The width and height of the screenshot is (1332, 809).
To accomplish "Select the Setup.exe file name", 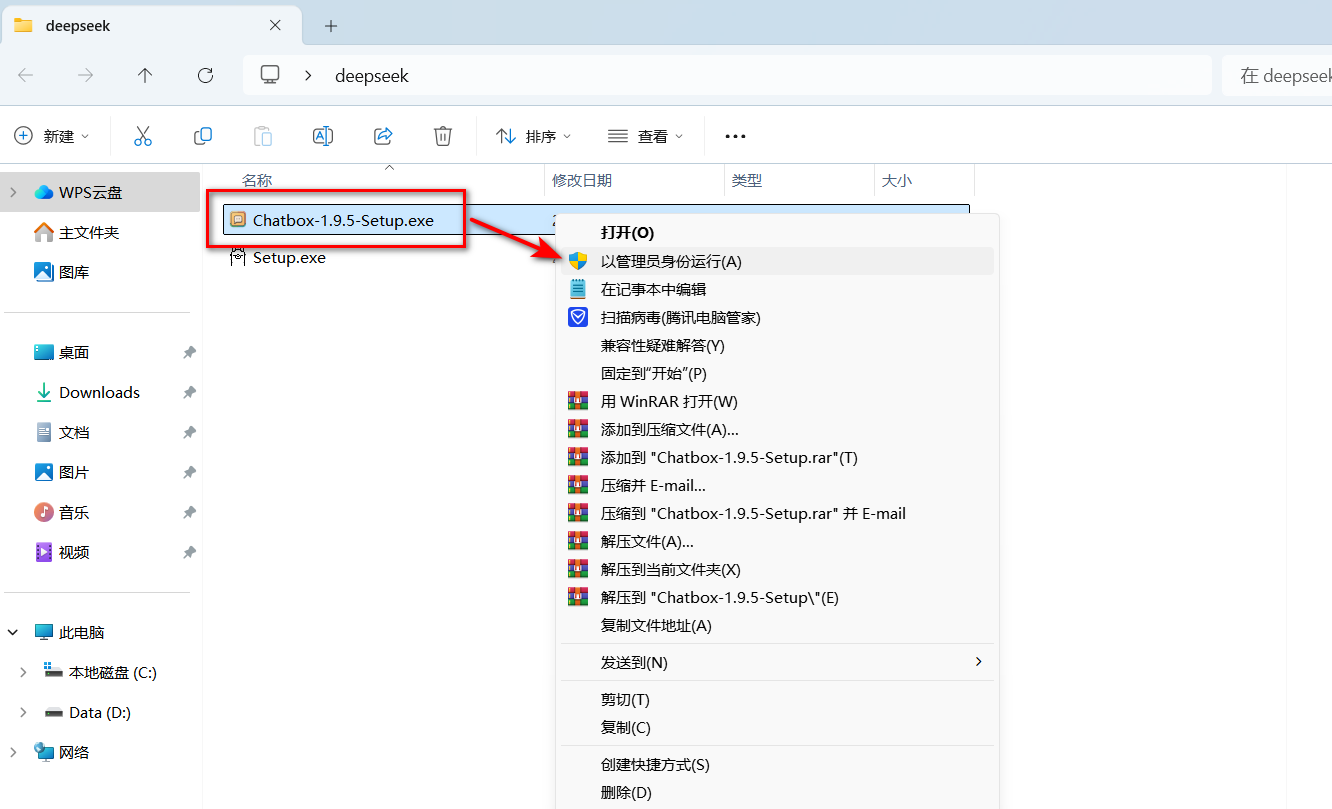I will pos(289,257).
